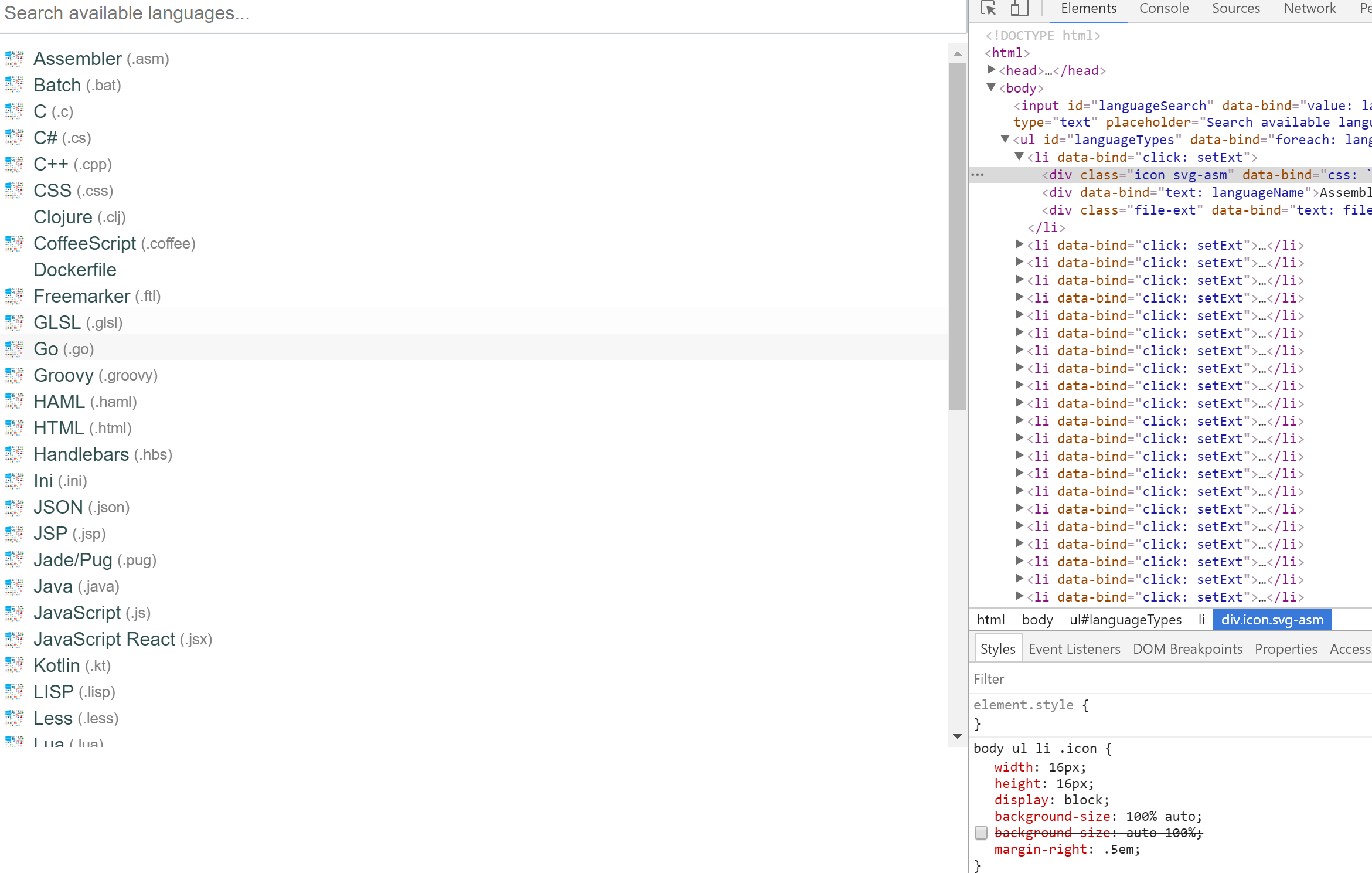
Task: Click the Search available languages field
Action: (x=469, y=13)
